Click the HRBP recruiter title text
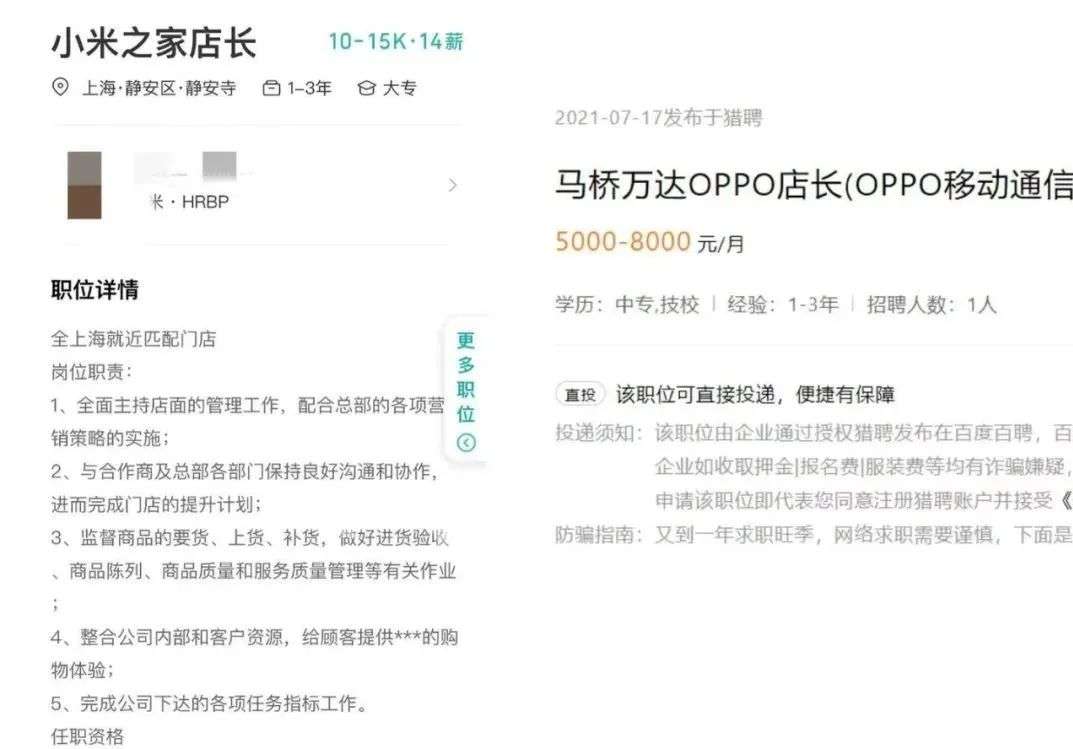1073x749 pixels. coord(205,202)
